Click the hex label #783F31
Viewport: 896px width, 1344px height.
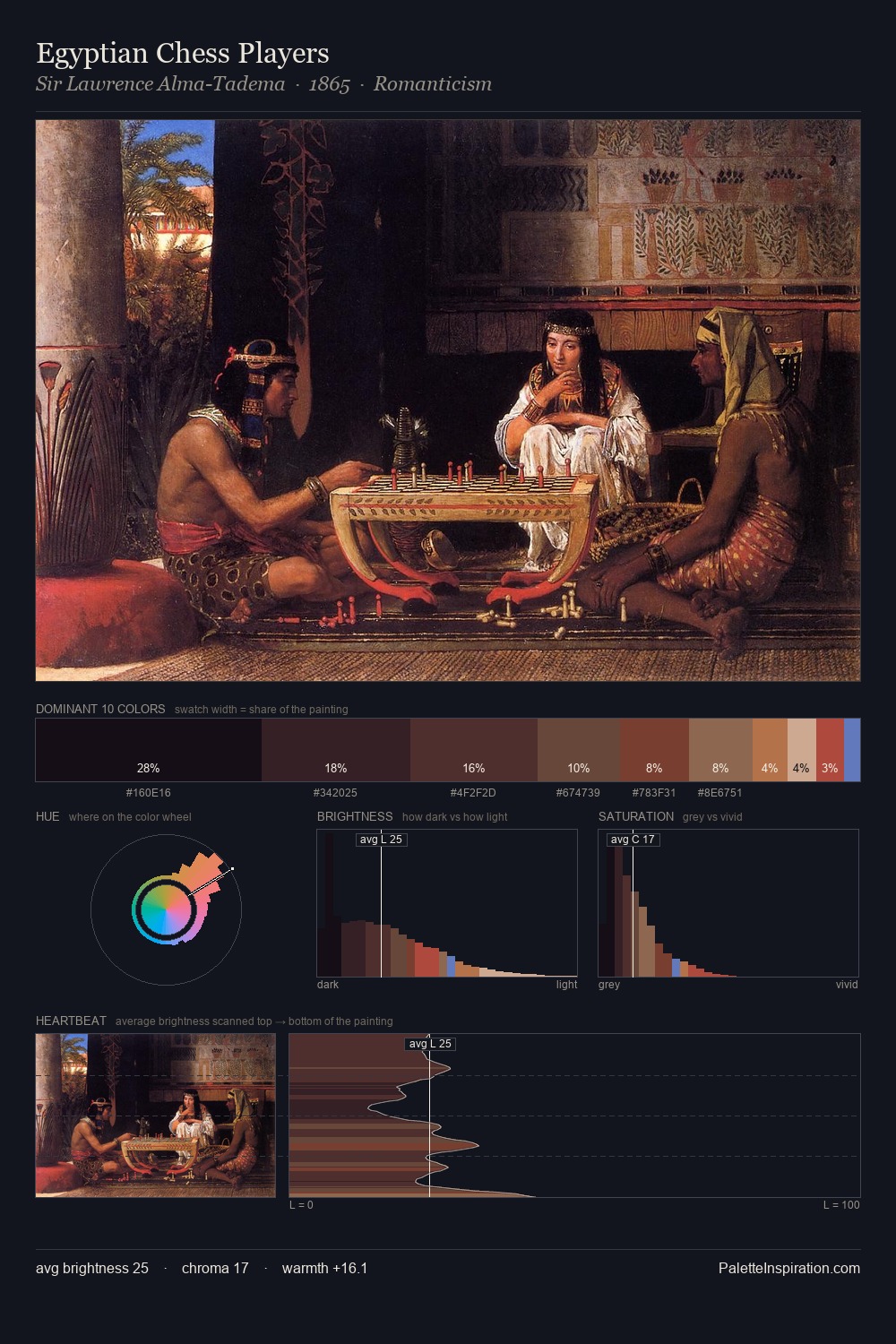(x=654, y=793)
